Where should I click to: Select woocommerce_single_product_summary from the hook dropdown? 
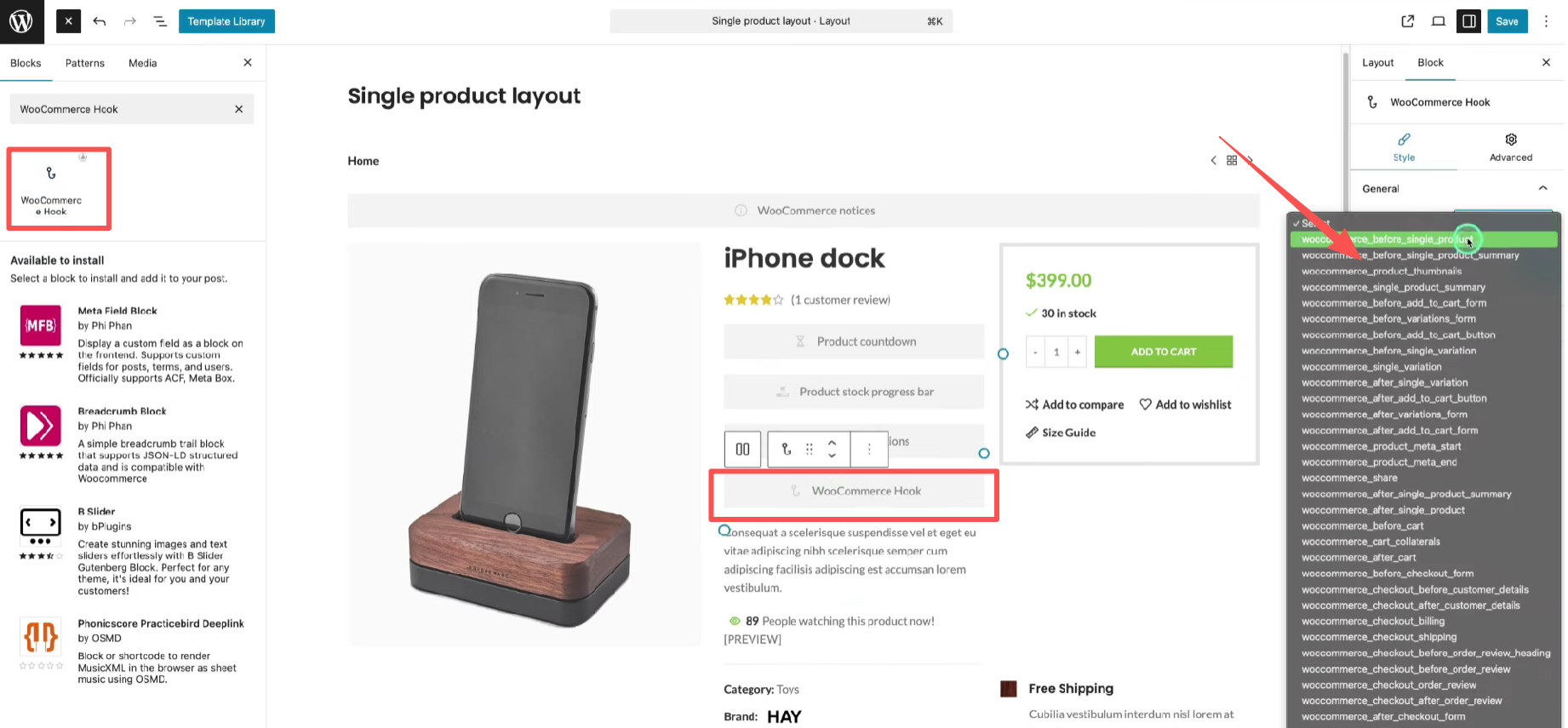(x=1393, y=287)
